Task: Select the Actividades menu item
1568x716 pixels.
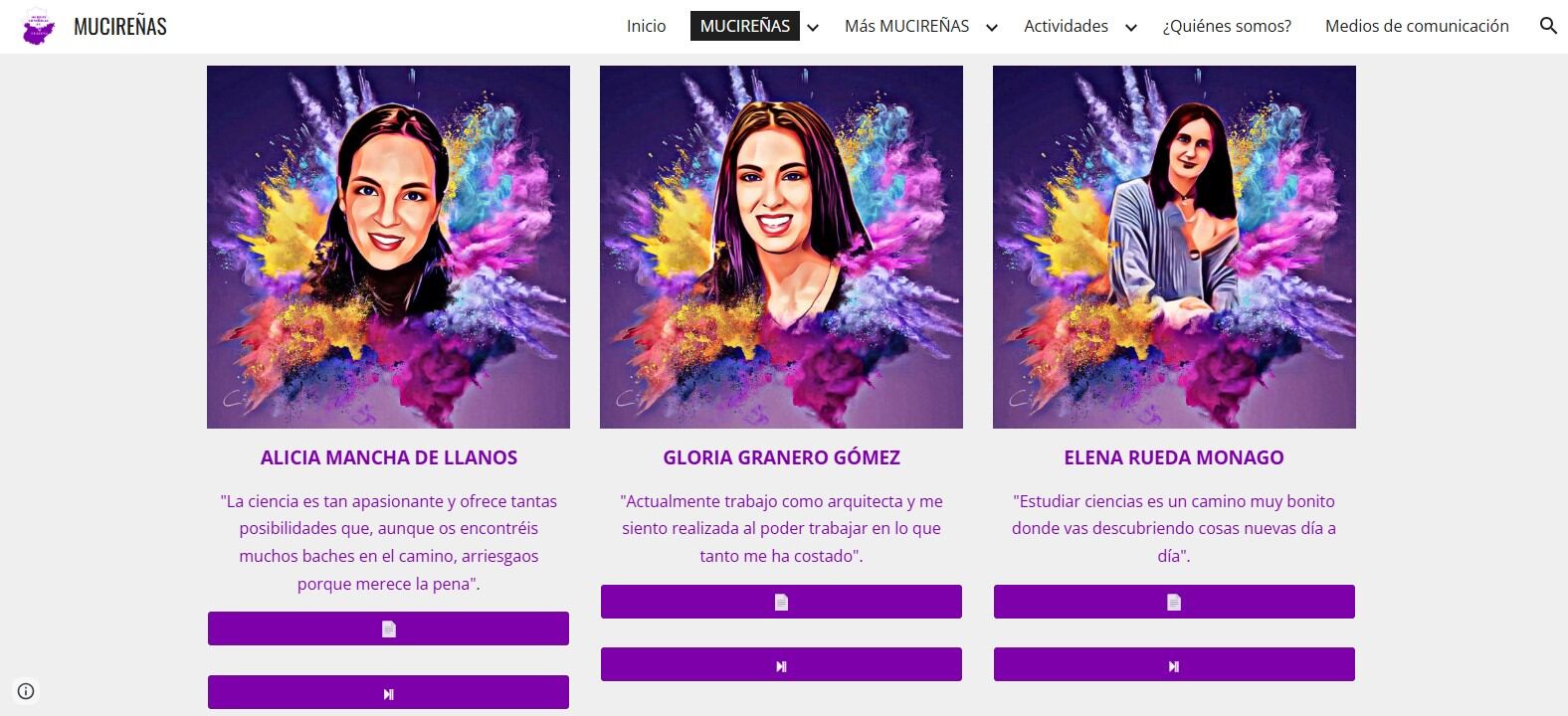Action: pyautogui.click(x=1066, y=26)
